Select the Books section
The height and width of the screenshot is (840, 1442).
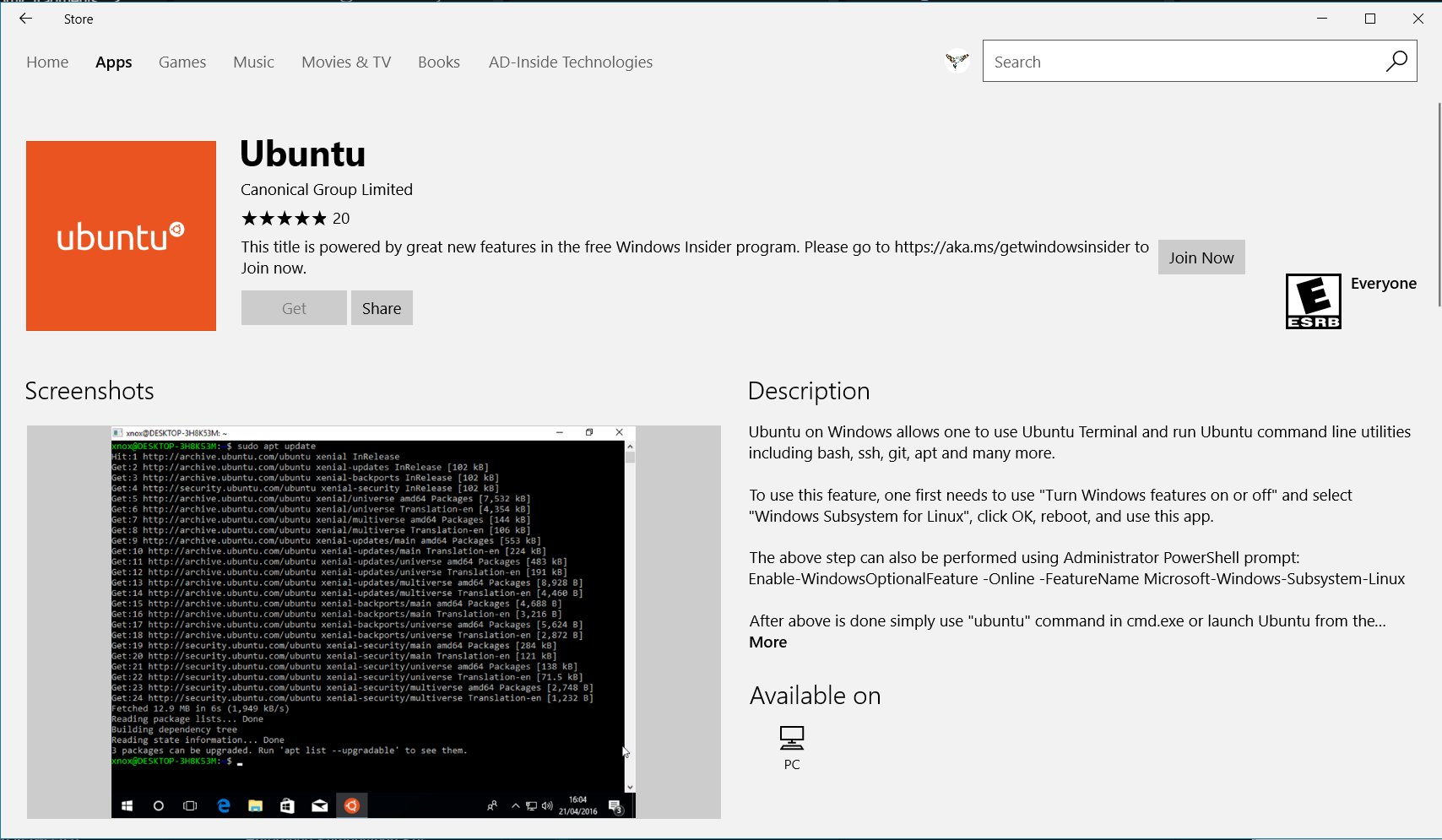[439, 62]
